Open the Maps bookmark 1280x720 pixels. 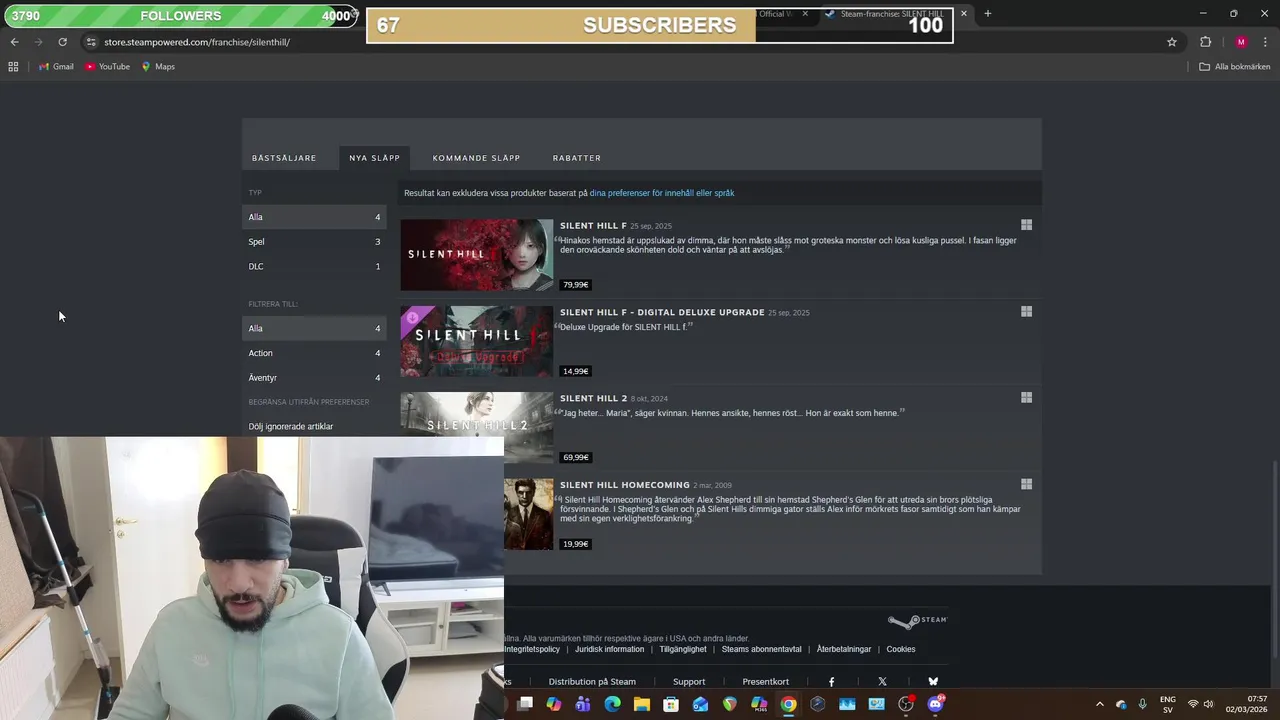coord(158,67)
